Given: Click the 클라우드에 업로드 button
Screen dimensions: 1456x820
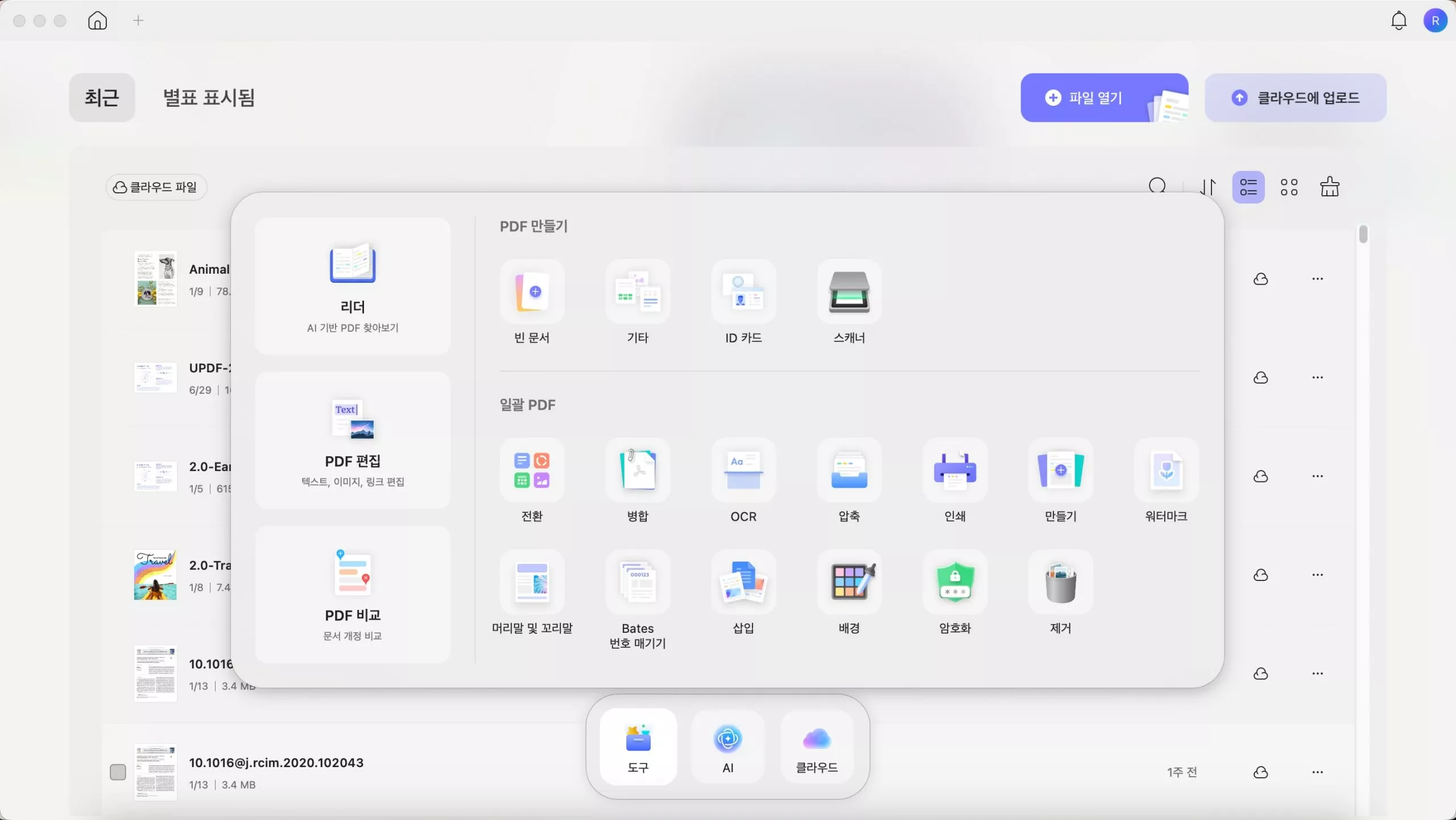Looking at the screenshot, I should point(1295,98).
